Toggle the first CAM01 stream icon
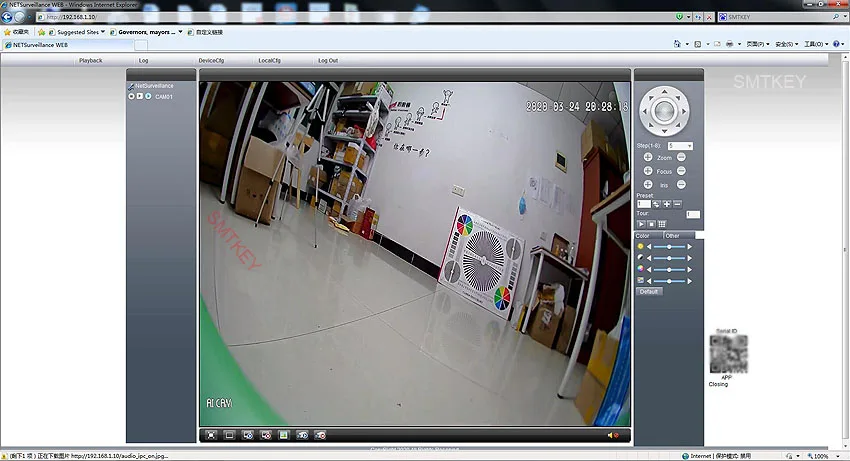The width and height of the screenshot is (850, 461). [x=131, y=96]
